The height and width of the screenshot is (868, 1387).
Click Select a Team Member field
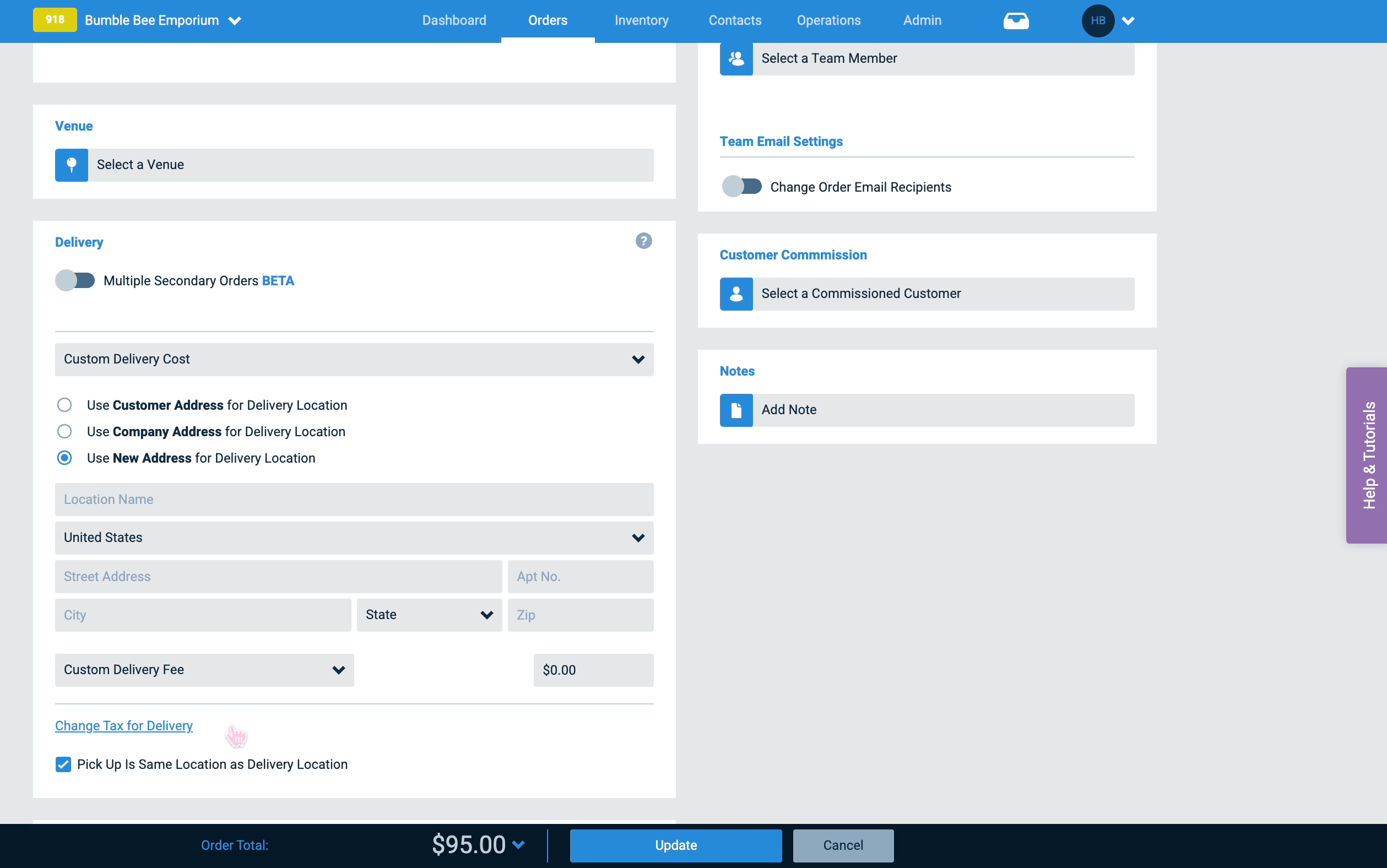click(x=927, y=58)
